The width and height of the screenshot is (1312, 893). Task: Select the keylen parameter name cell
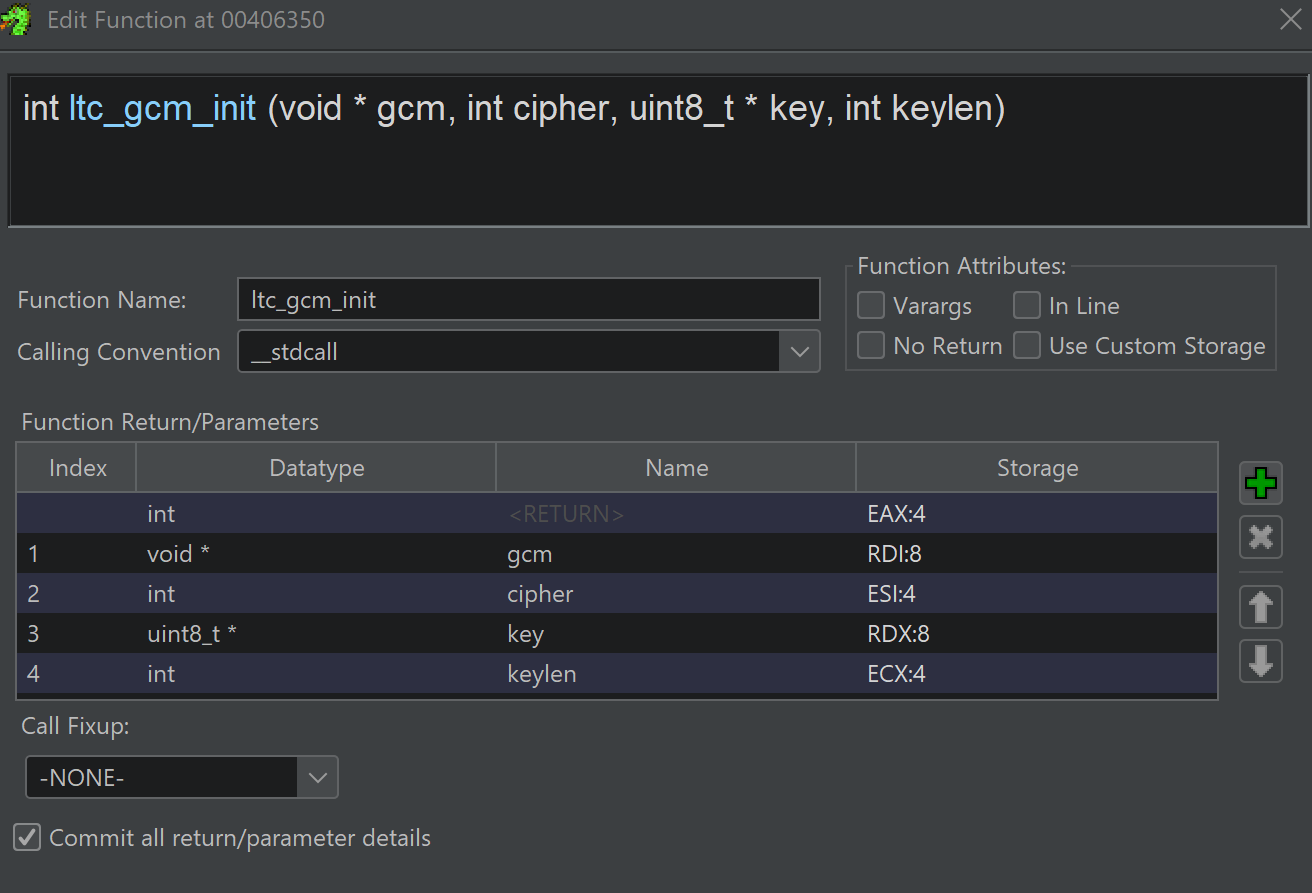pos(676,674)
